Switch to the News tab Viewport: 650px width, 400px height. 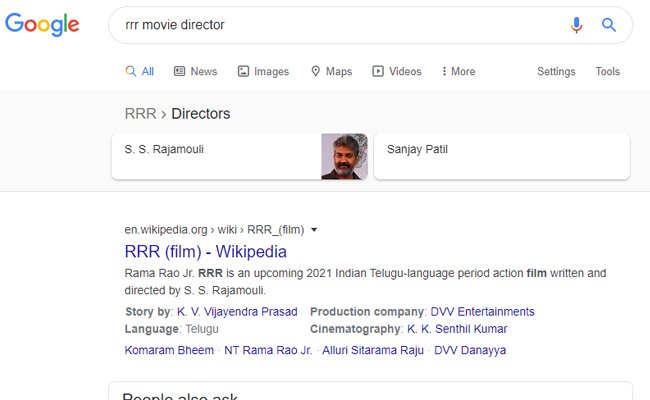pos(196,71)
